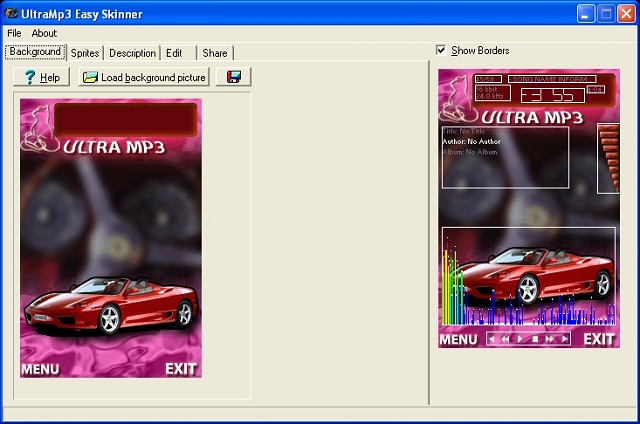This screenshot has width=640, height=424.
Task: Click fast-forward icon in skin preview
Action: click(x=550, y=339)
